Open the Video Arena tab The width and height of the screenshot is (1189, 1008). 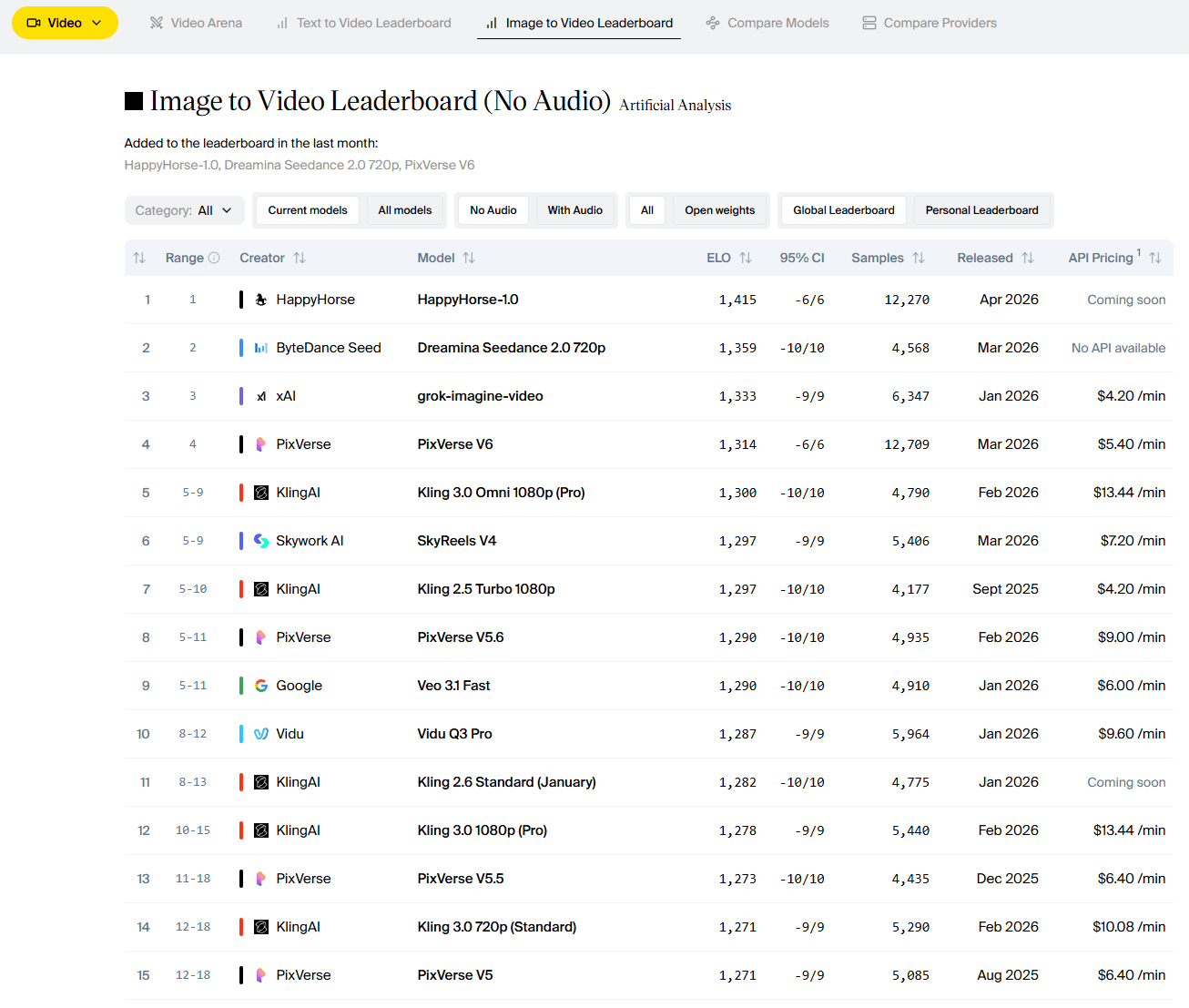pos(196,22)
